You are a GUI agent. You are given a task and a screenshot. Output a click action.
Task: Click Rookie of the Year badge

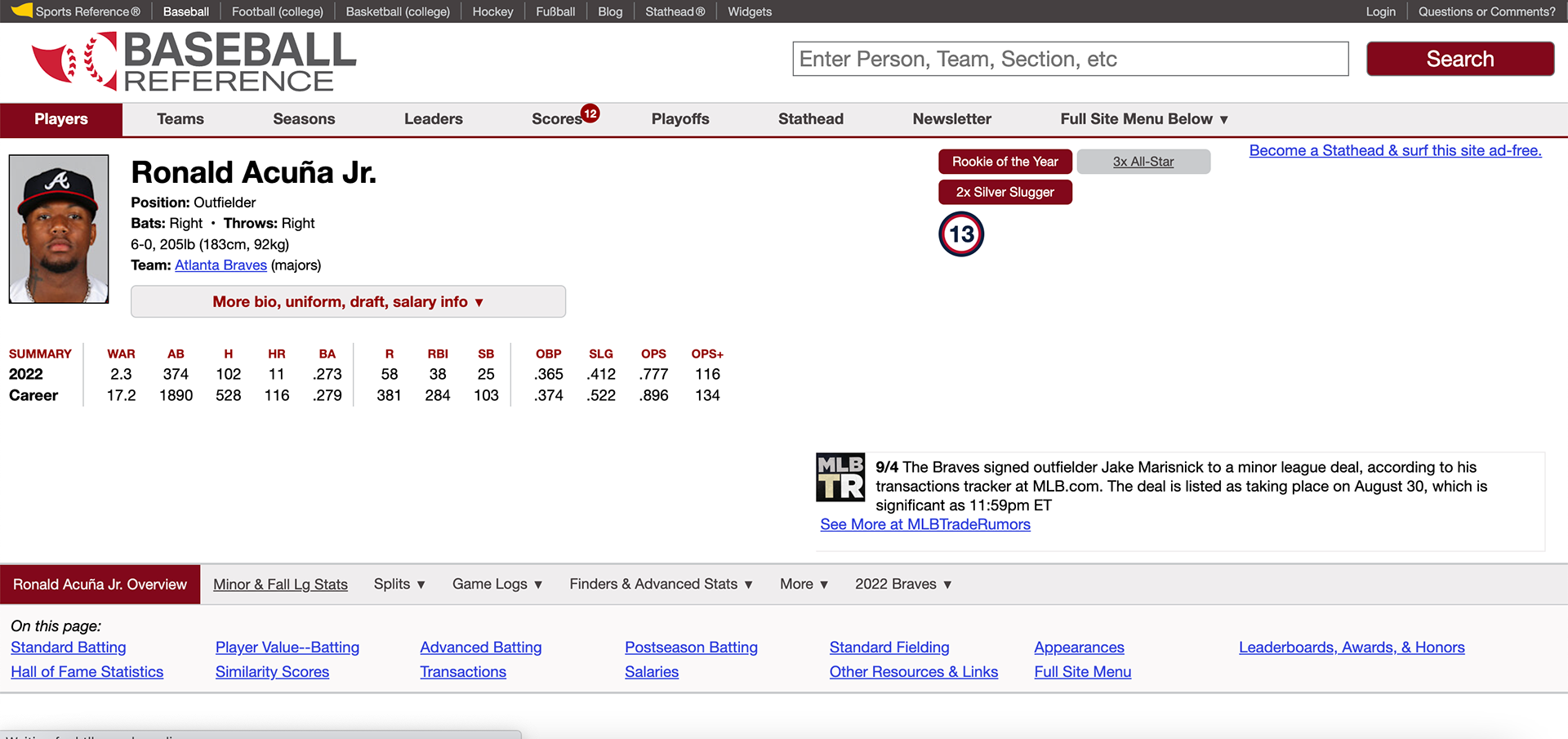1005,162
